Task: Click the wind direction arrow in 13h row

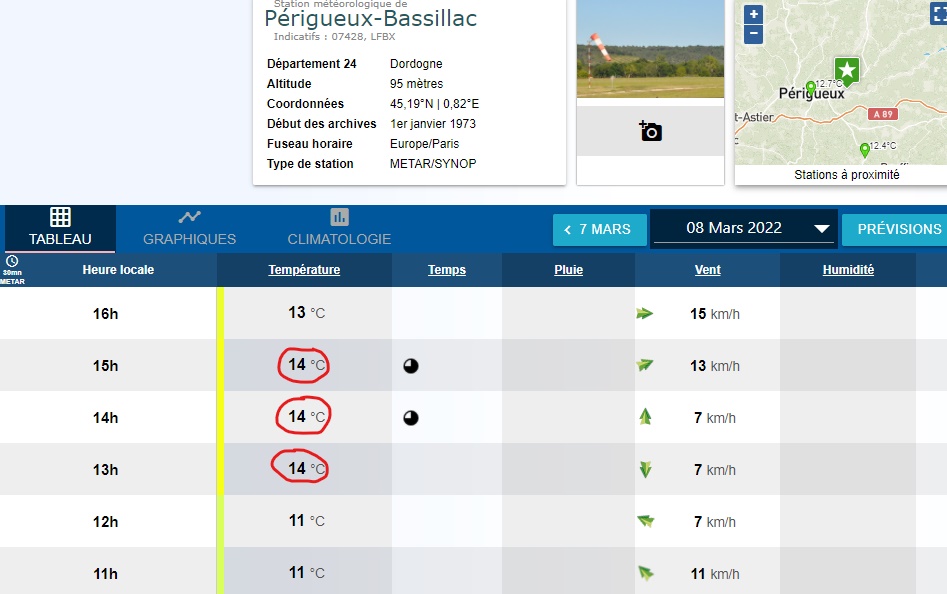Action: tap(645, 469)
